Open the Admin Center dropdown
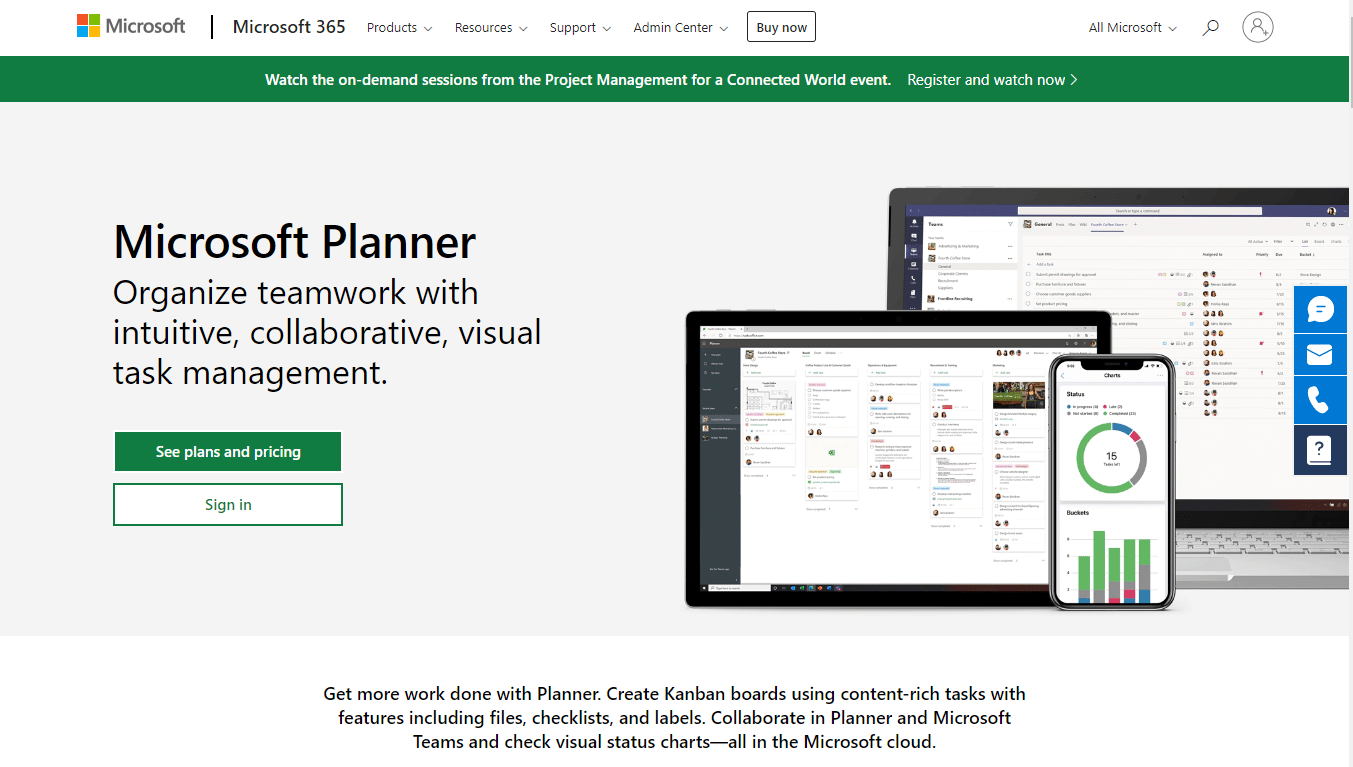Screen dimensions: 1353x767 point(679,28)
